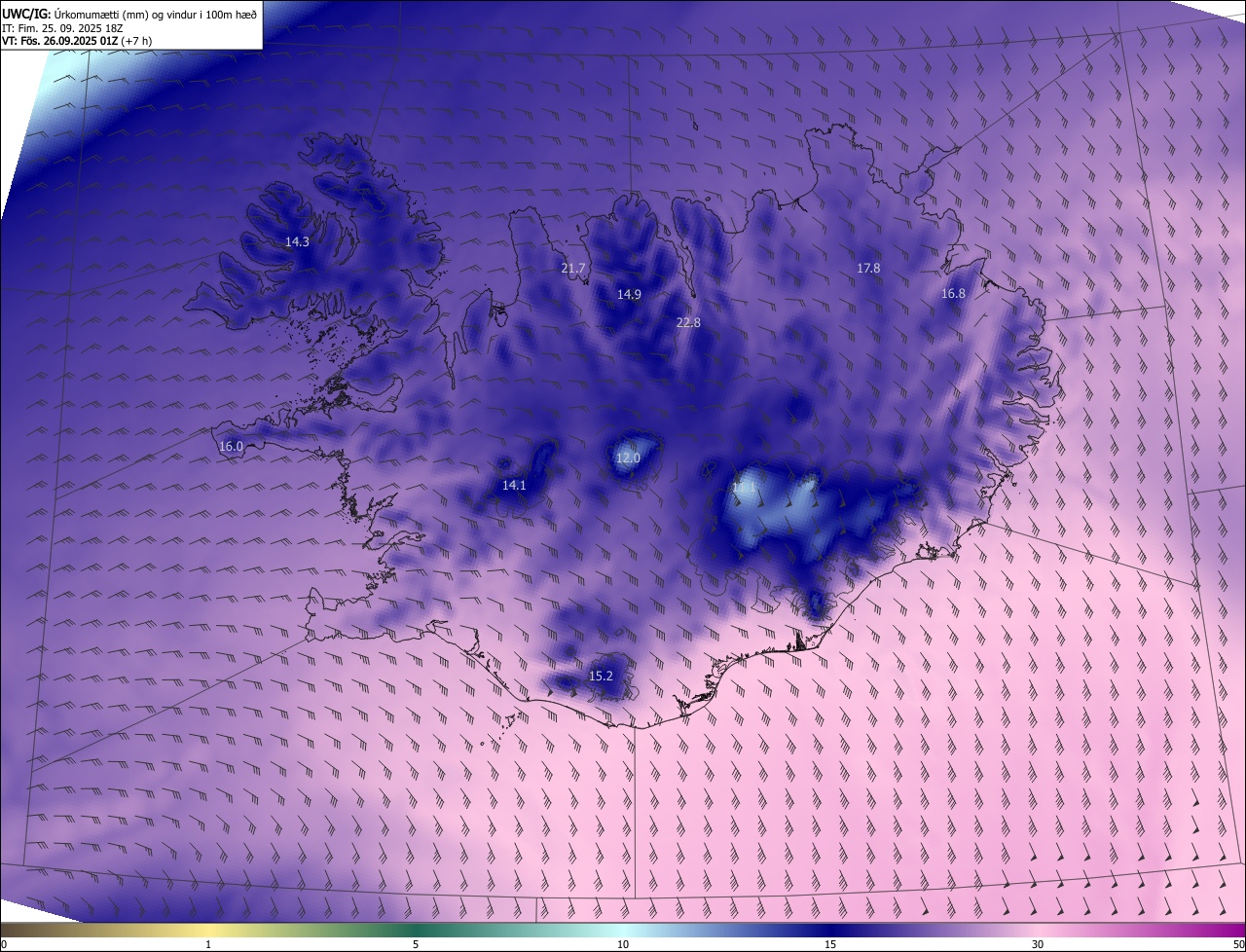Click the 21.7 value label
The height and width of the screenshot is (952, 1246).
click(573, 268)
